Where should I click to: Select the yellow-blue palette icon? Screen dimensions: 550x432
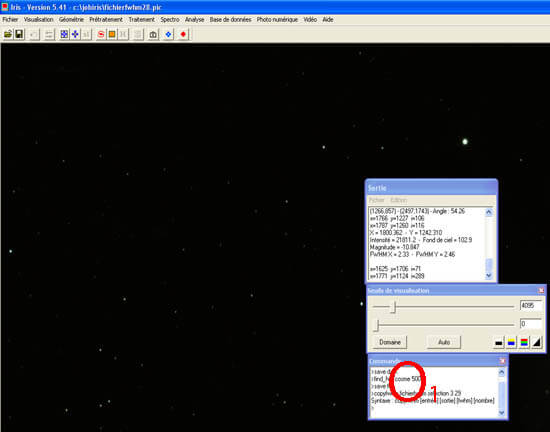click(x=511, y=342)
